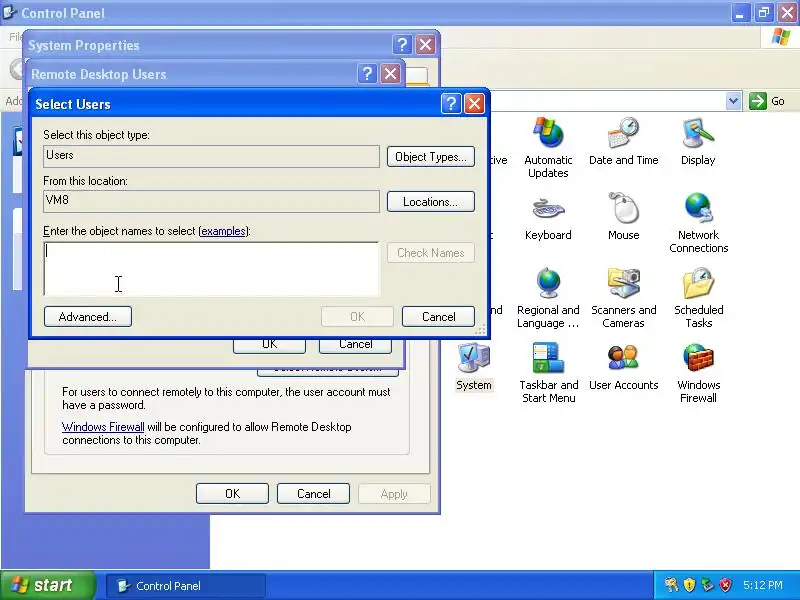The width and height of the screenshot is (800, 600).
Task: Open the Regional and Language icon
Action: pyautogui.click(x=548, y=297)
